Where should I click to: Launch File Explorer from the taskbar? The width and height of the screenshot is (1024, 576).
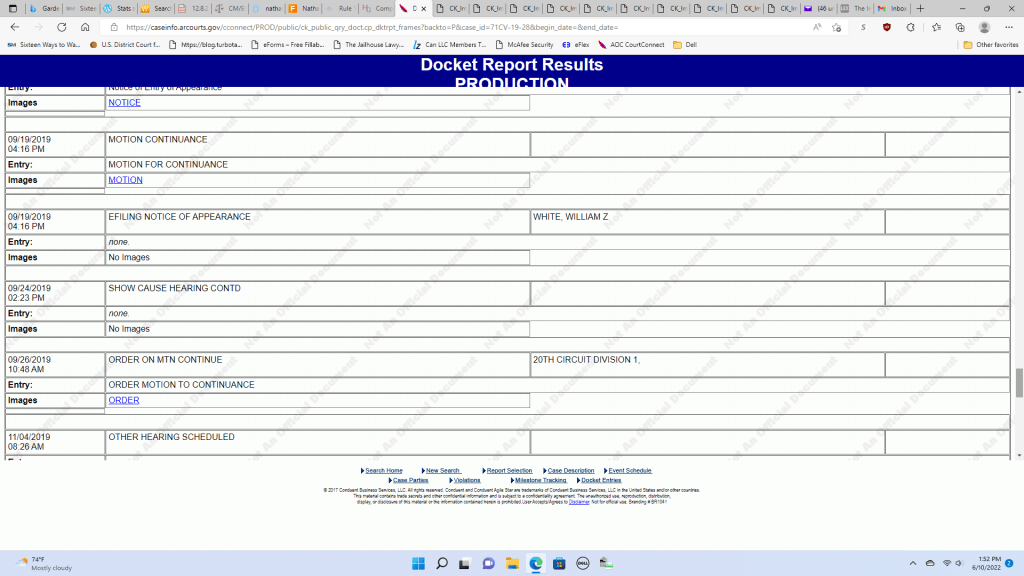tap(511, 562)
